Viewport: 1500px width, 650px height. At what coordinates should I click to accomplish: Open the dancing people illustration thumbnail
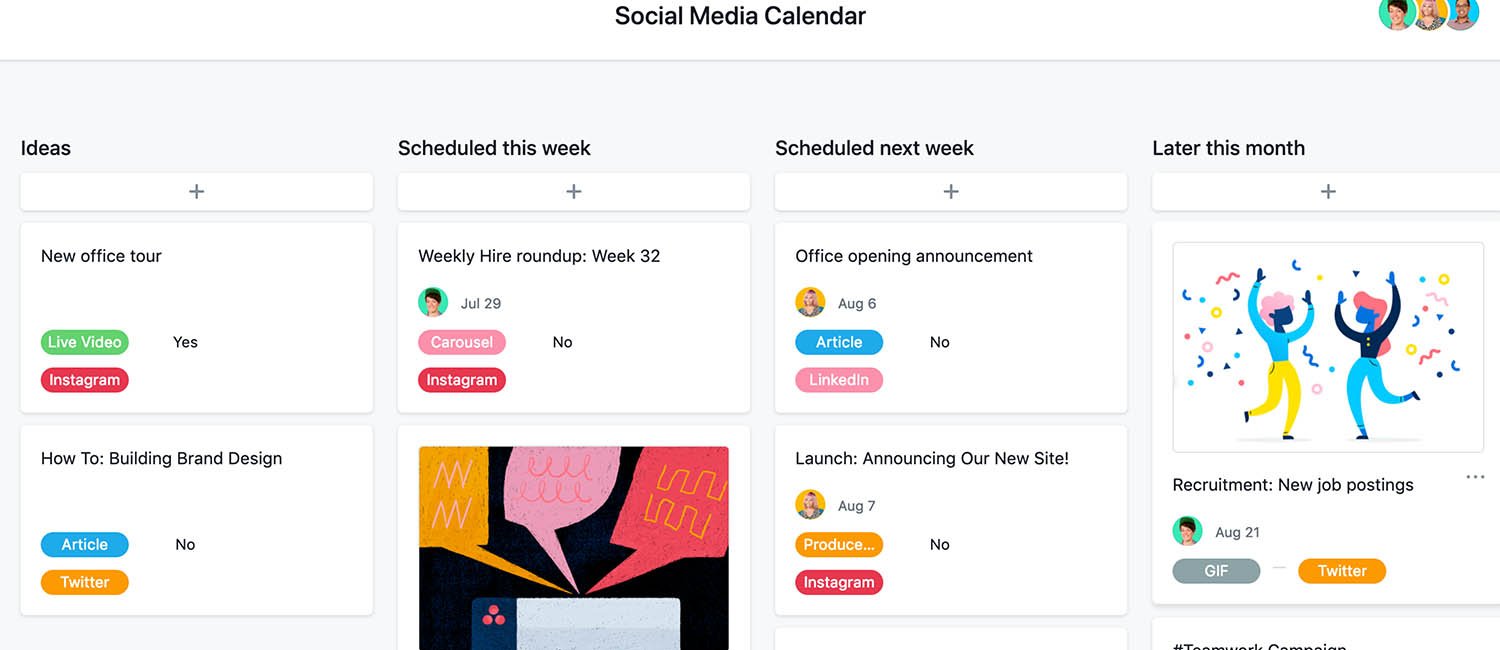(1328, 347)
